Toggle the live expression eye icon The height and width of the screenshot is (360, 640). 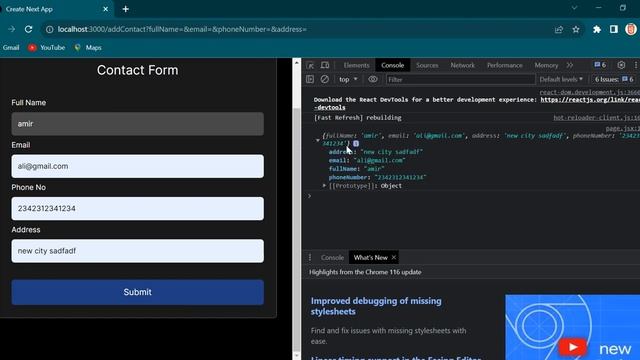click(373, 79)
